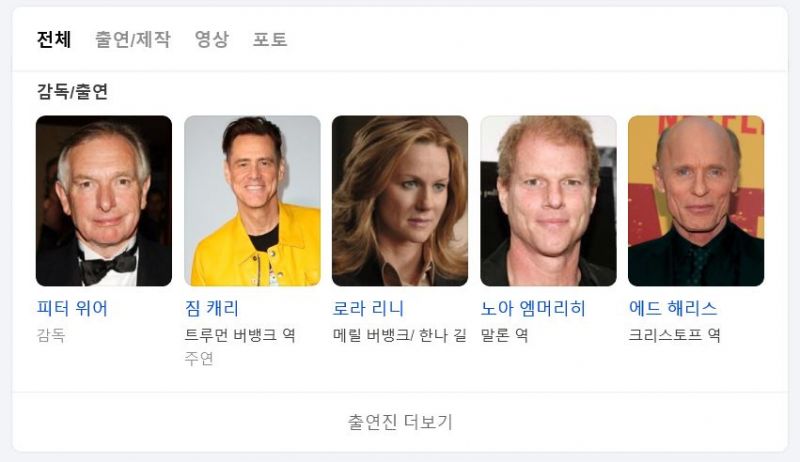The height and width of the screenshot is (462, 800).
Task: Select the 메릴 버뱅크/ 한나 길 role text
Action: [399, 335]
